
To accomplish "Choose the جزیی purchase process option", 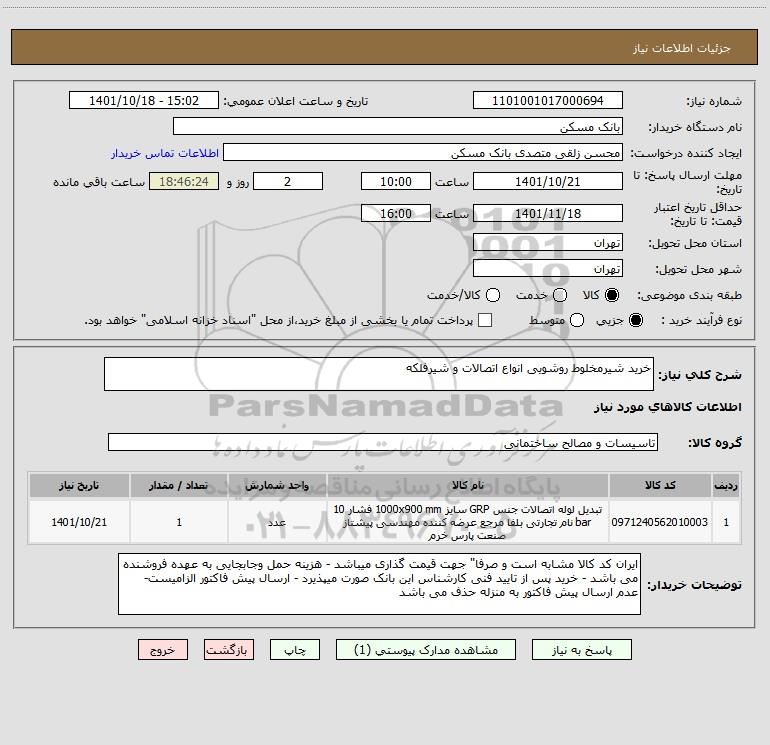I will [x=635, y=320].
